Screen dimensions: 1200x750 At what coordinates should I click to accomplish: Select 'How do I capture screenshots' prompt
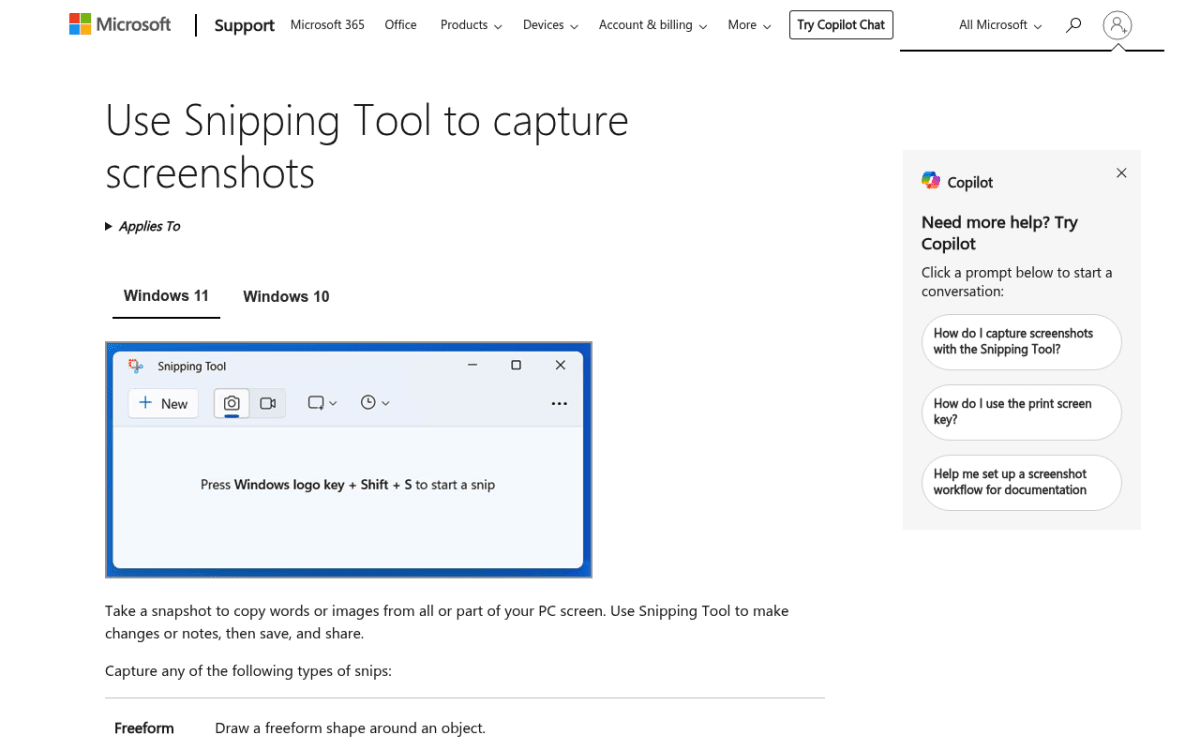click(1021, 342)
